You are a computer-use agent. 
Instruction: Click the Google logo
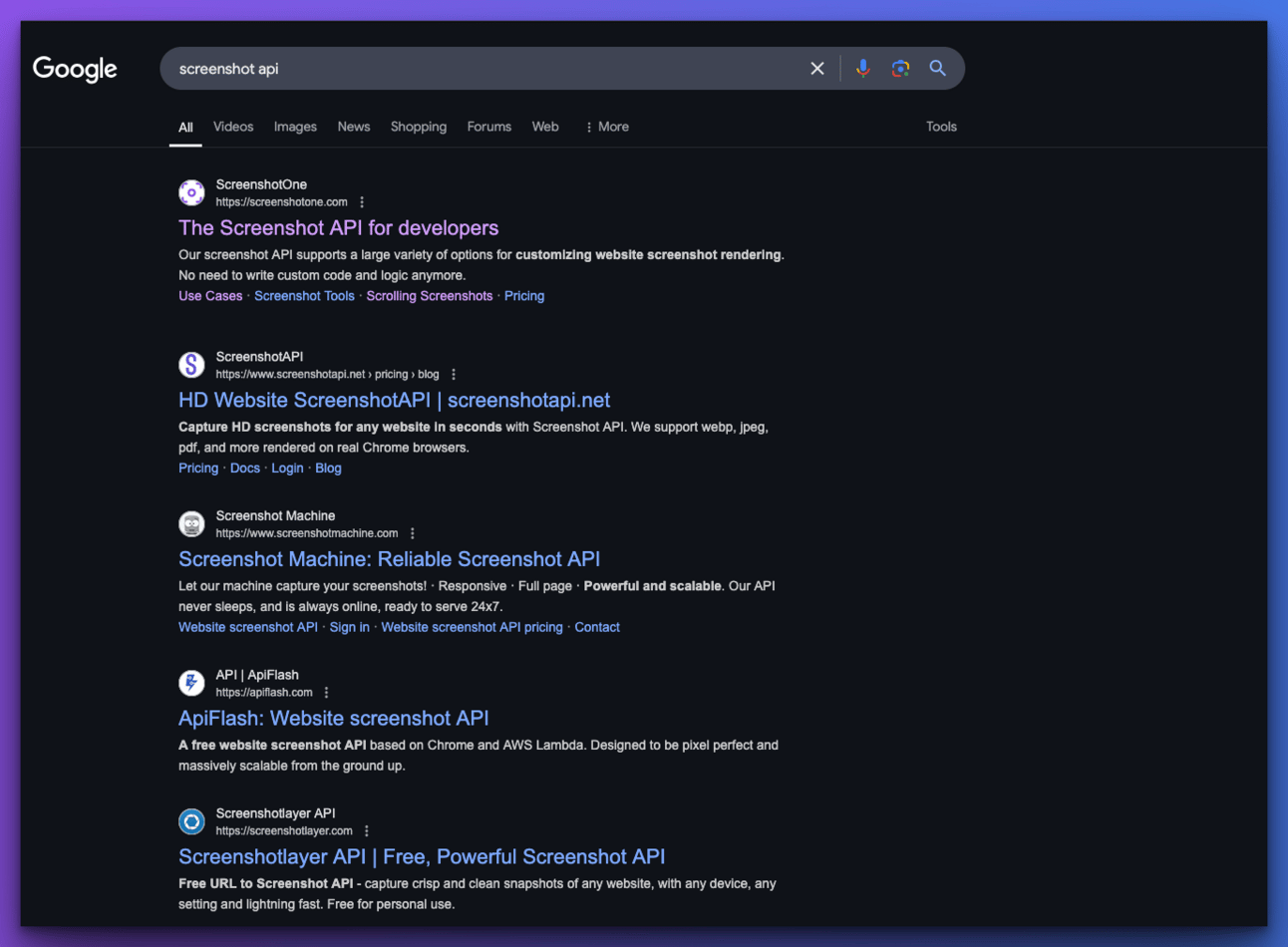(x=75, y=69)
